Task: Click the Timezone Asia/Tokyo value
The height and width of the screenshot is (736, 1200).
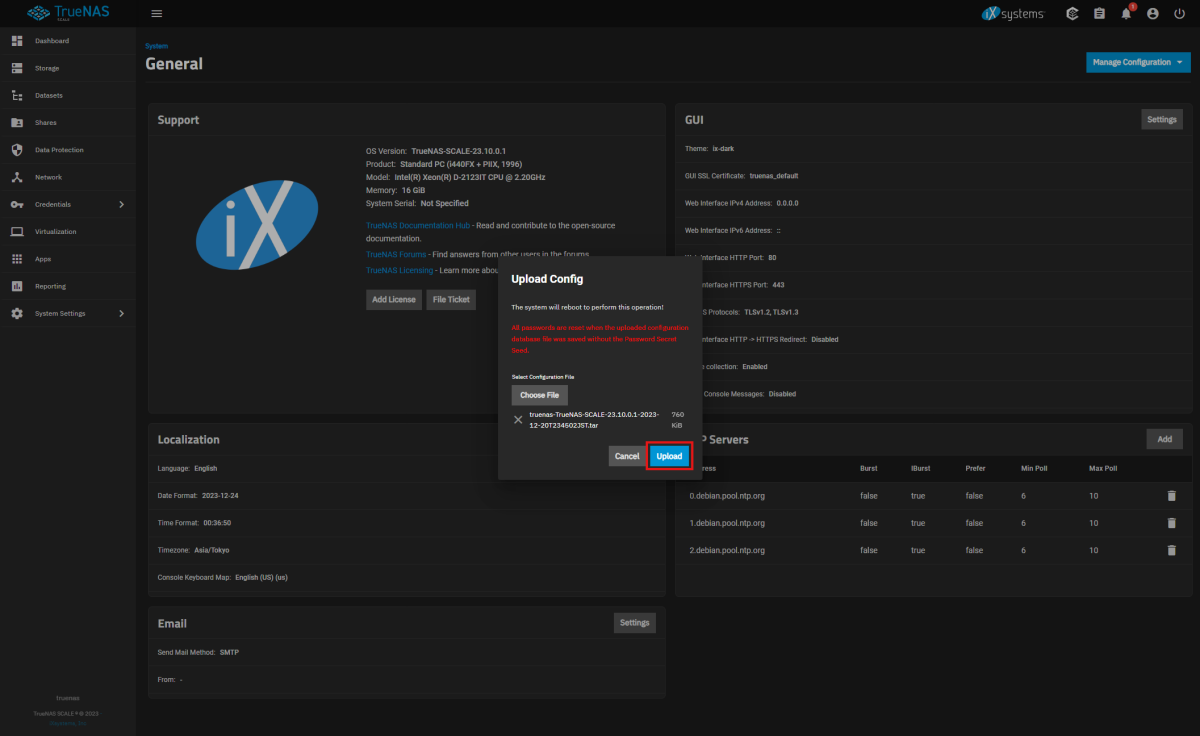Action: pos(213,550)
